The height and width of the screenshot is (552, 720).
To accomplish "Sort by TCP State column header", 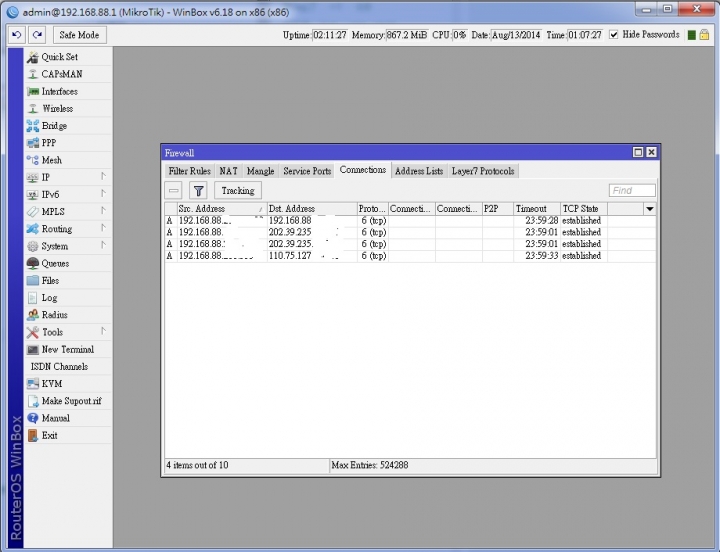I will pyautogui.click(x=584, y=209).
